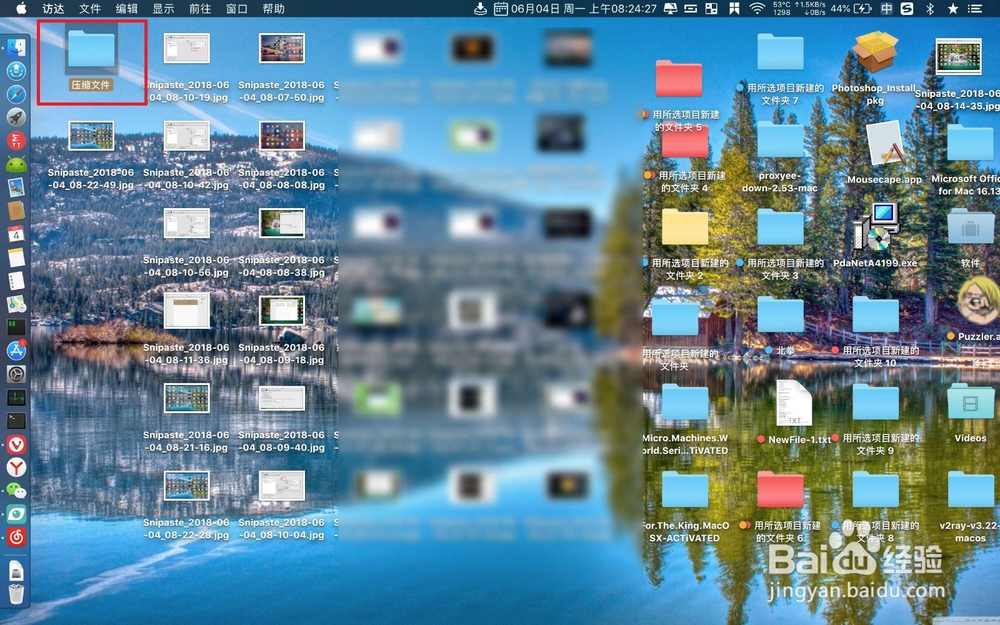Select Snipaste_2018-06-04_08-22-28.jpg file

coord(186,485)
